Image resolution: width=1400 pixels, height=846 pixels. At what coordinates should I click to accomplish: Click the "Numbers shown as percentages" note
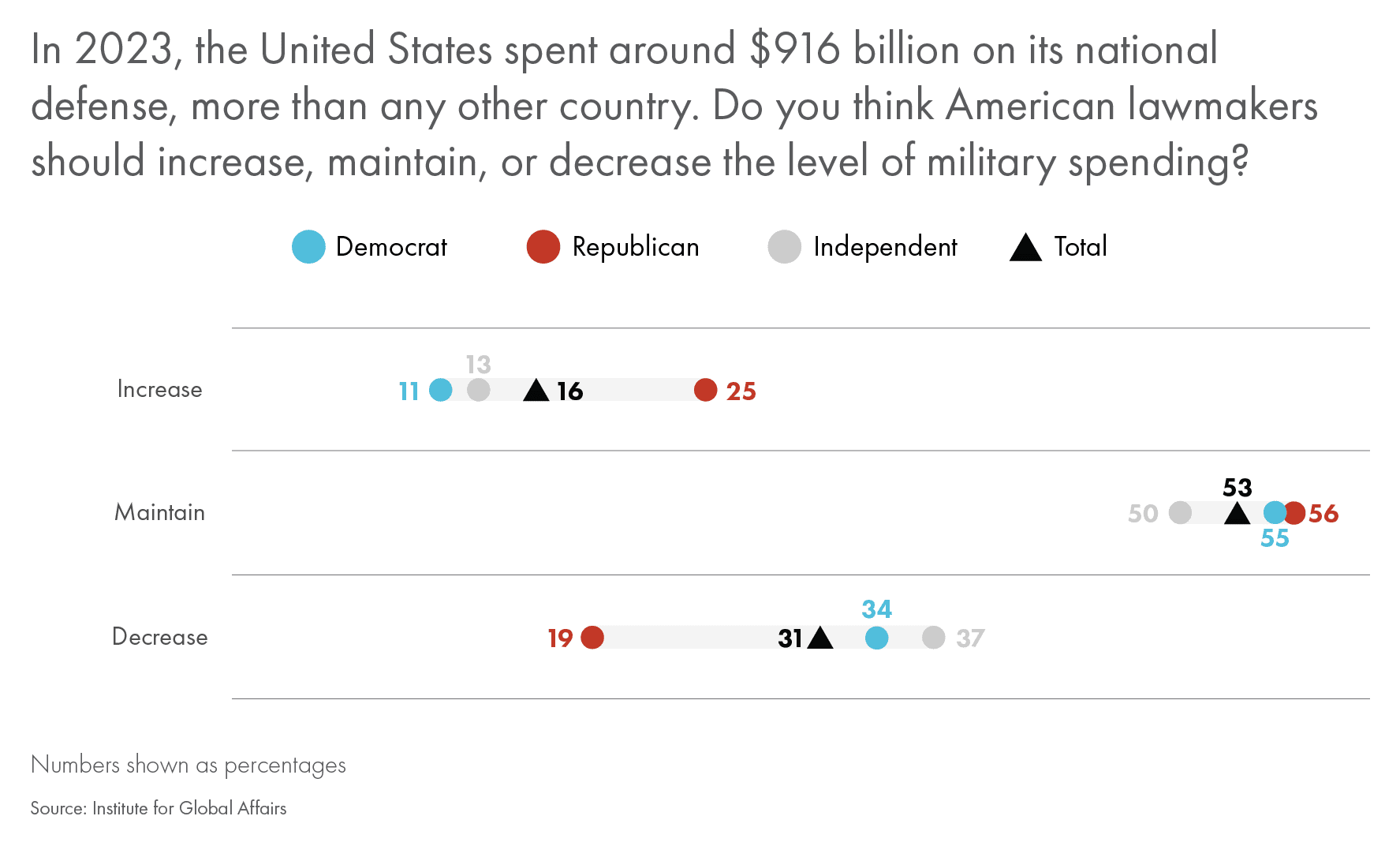coord(188,765)
